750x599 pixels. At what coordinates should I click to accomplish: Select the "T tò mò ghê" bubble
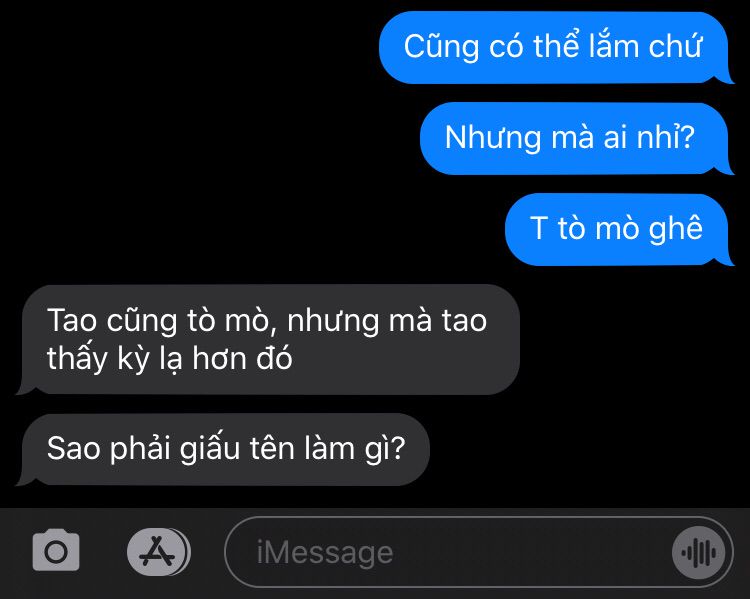pos(617,229)
